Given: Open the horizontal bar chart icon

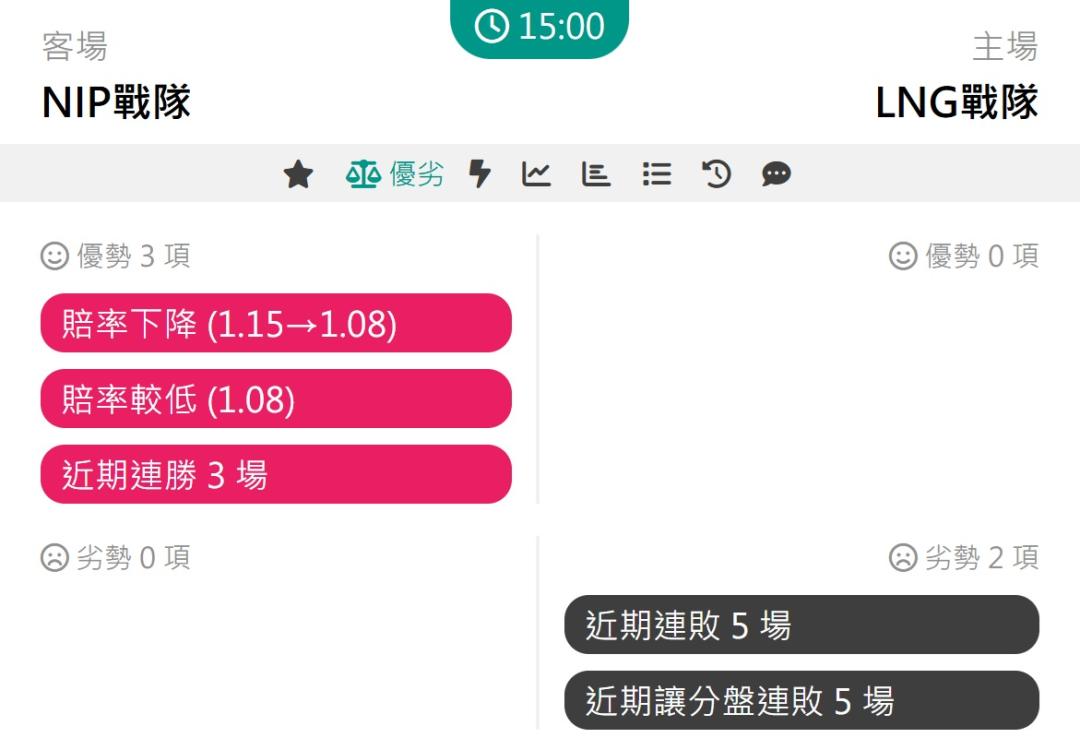Looking at the screenshot, I should (x=596, y=174).
